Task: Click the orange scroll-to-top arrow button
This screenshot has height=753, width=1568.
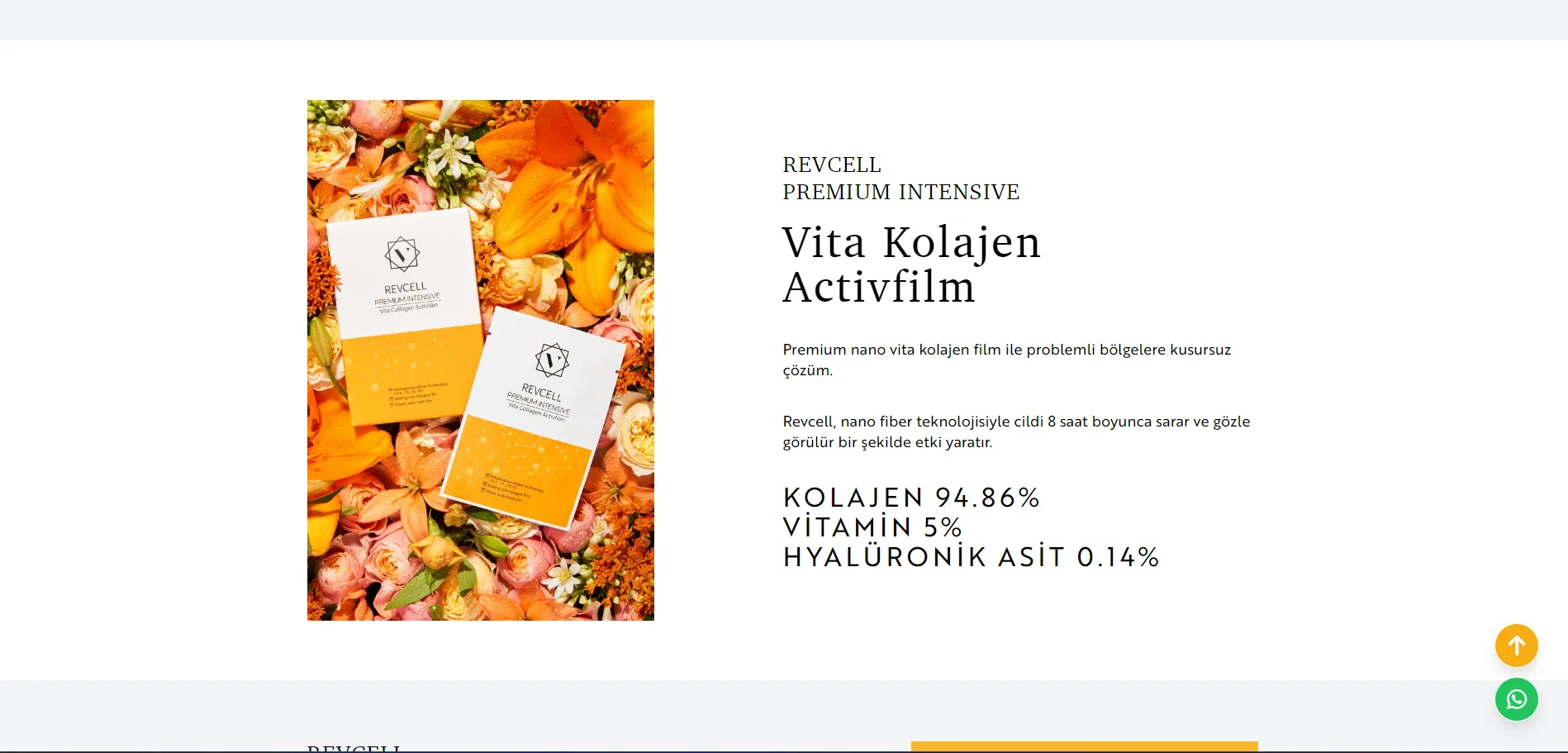Action: coord(1516,646)
